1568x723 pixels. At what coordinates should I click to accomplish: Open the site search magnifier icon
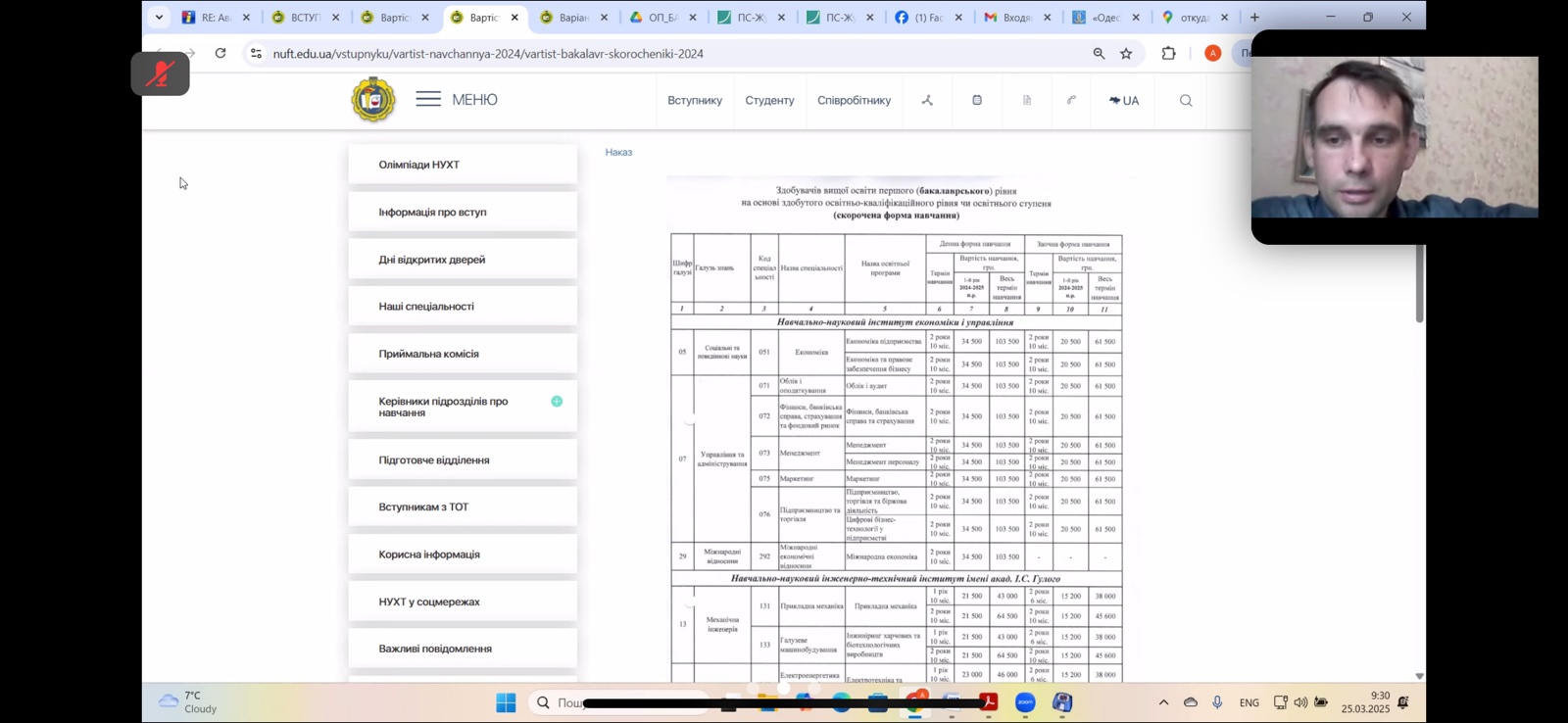tap(1186, 101)
